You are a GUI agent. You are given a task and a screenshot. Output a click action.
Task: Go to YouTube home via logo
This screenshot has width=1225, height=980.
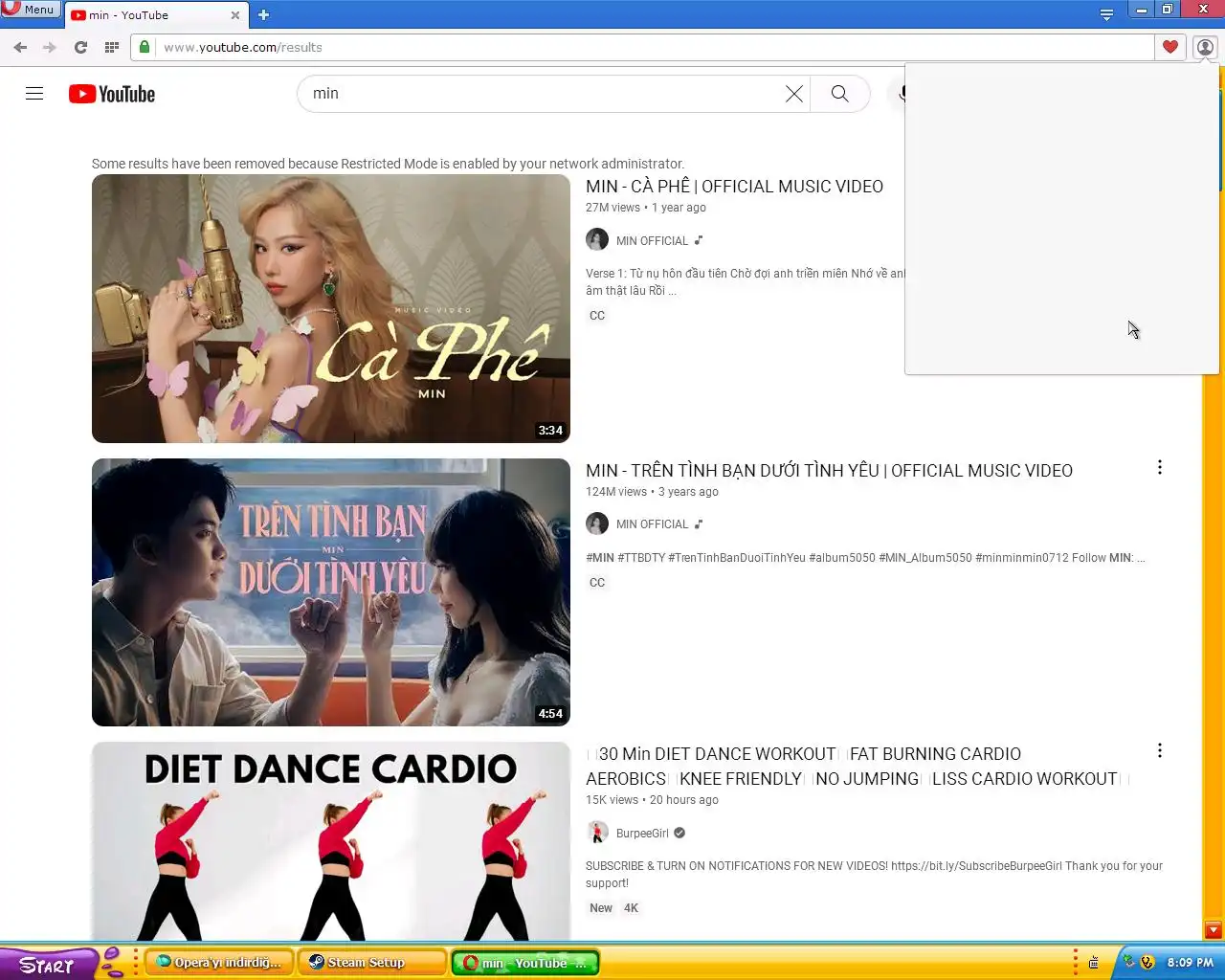[112, 94]
